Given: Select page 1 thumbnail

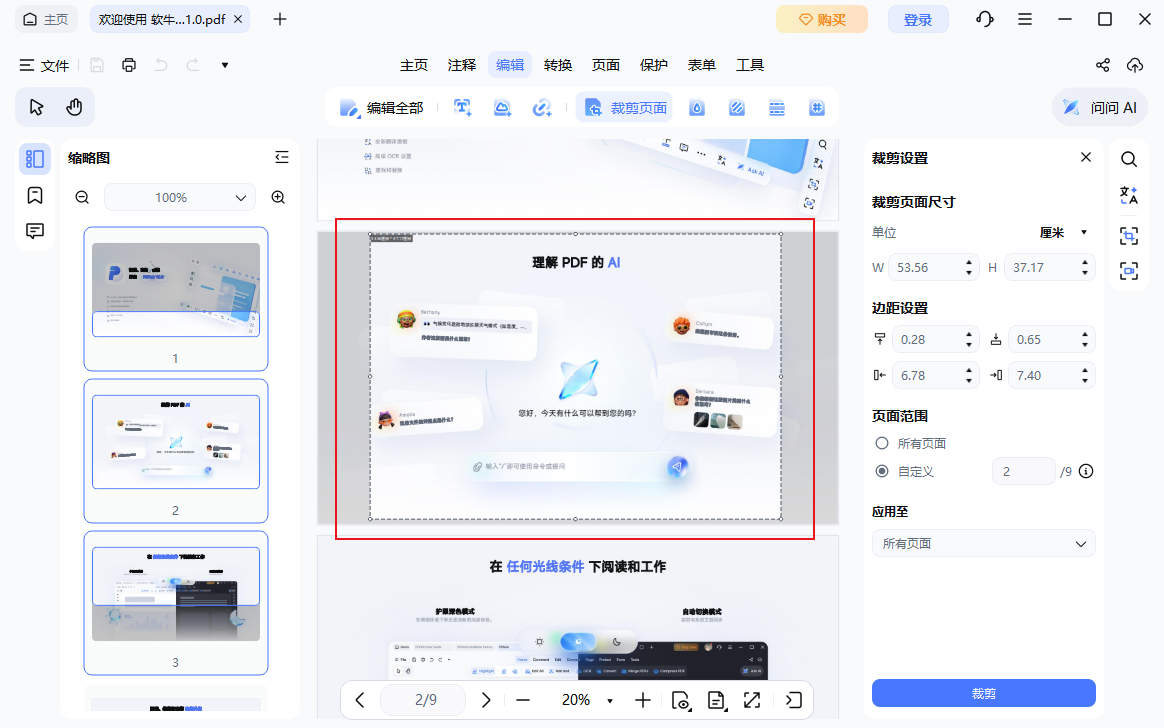Looking at the screenshot, I should click(176, 298).
